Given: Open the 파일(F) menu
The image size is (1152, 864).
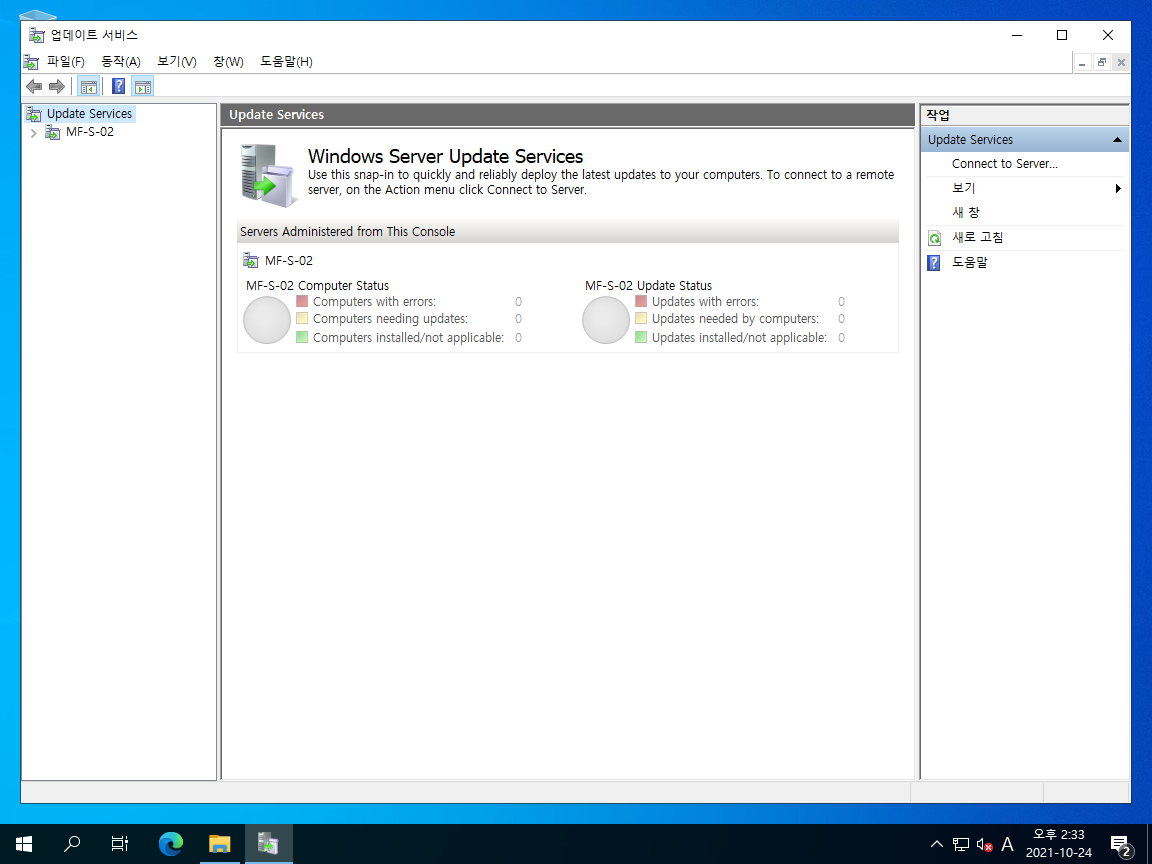Looking at the screenshot, I should tap(66, 62).
